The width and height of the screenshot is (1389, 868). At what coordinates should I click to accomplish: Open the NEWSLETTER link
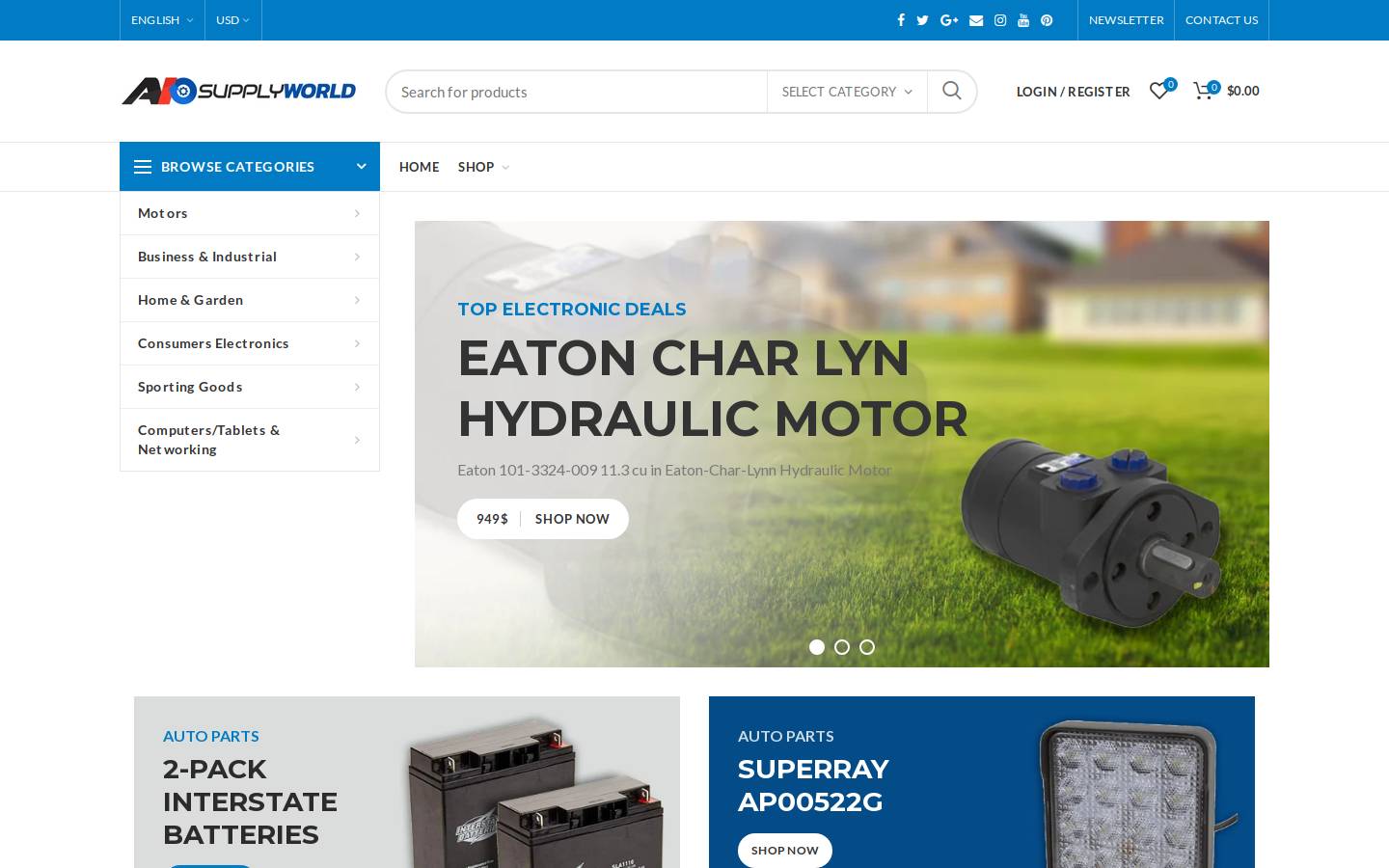click(x=1126, y=20)
